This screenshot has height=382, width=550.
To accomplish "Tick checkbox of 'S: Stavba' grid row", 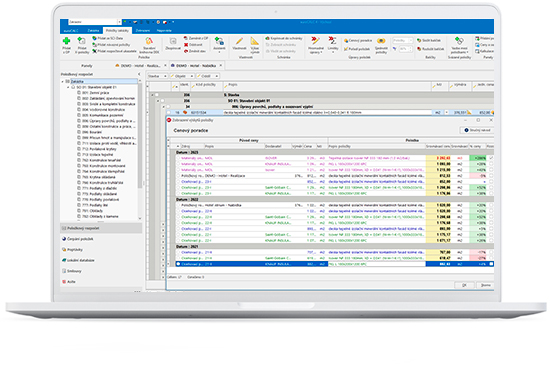I will [x=157, y=95].
